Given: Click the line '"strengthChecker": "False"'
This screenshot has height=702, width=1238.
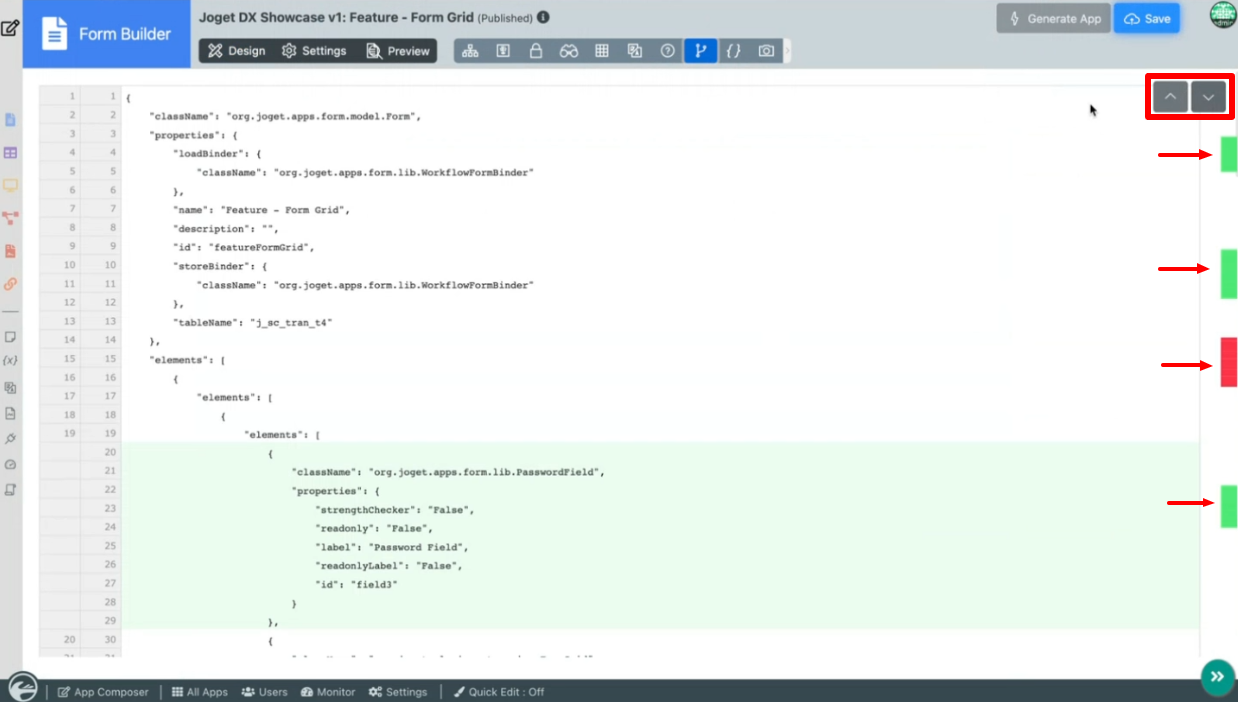Looking at the screenshot, I should (394, 509).
